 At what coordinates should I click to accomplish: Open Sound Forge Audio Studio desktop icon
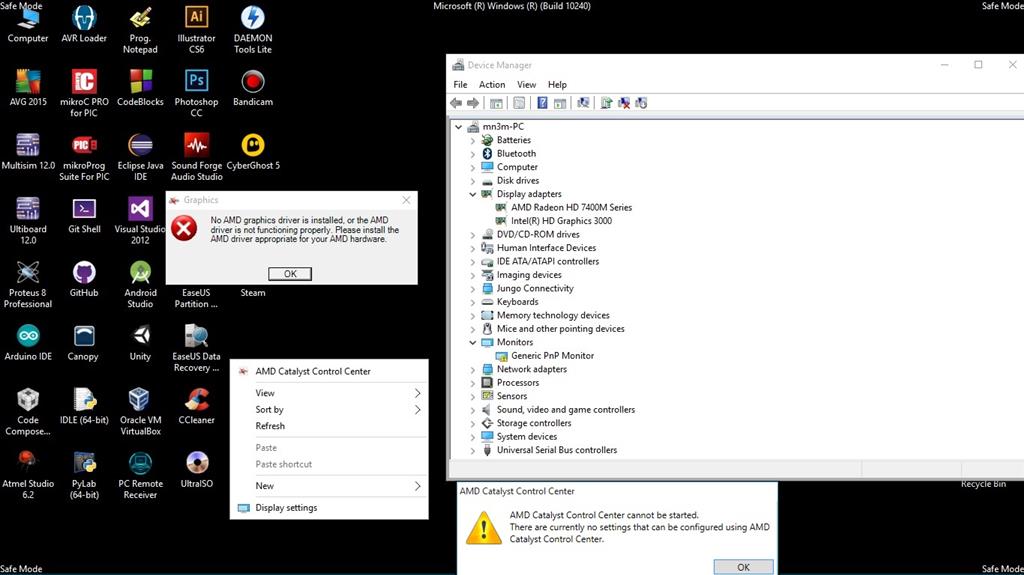pos(197,157)
